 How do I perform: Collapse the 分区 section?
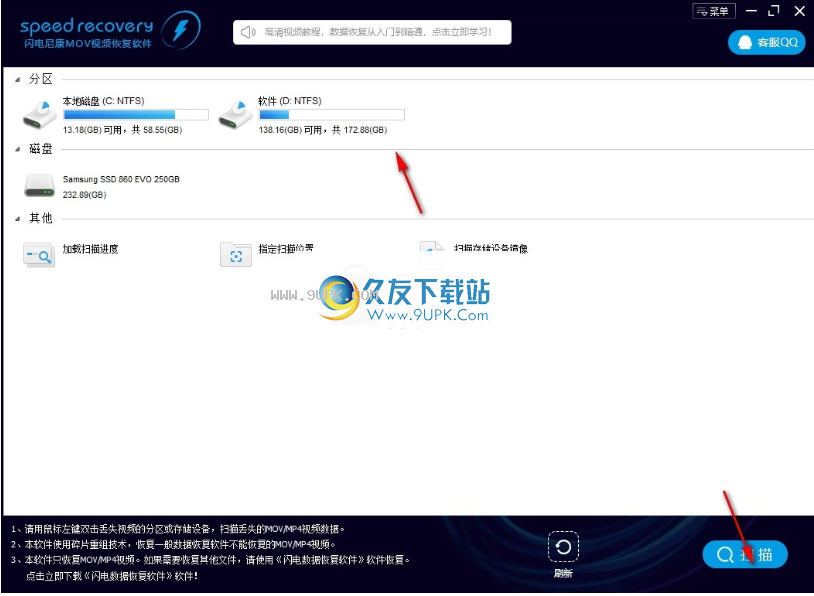pyautogui.click(x=18, y=79)
